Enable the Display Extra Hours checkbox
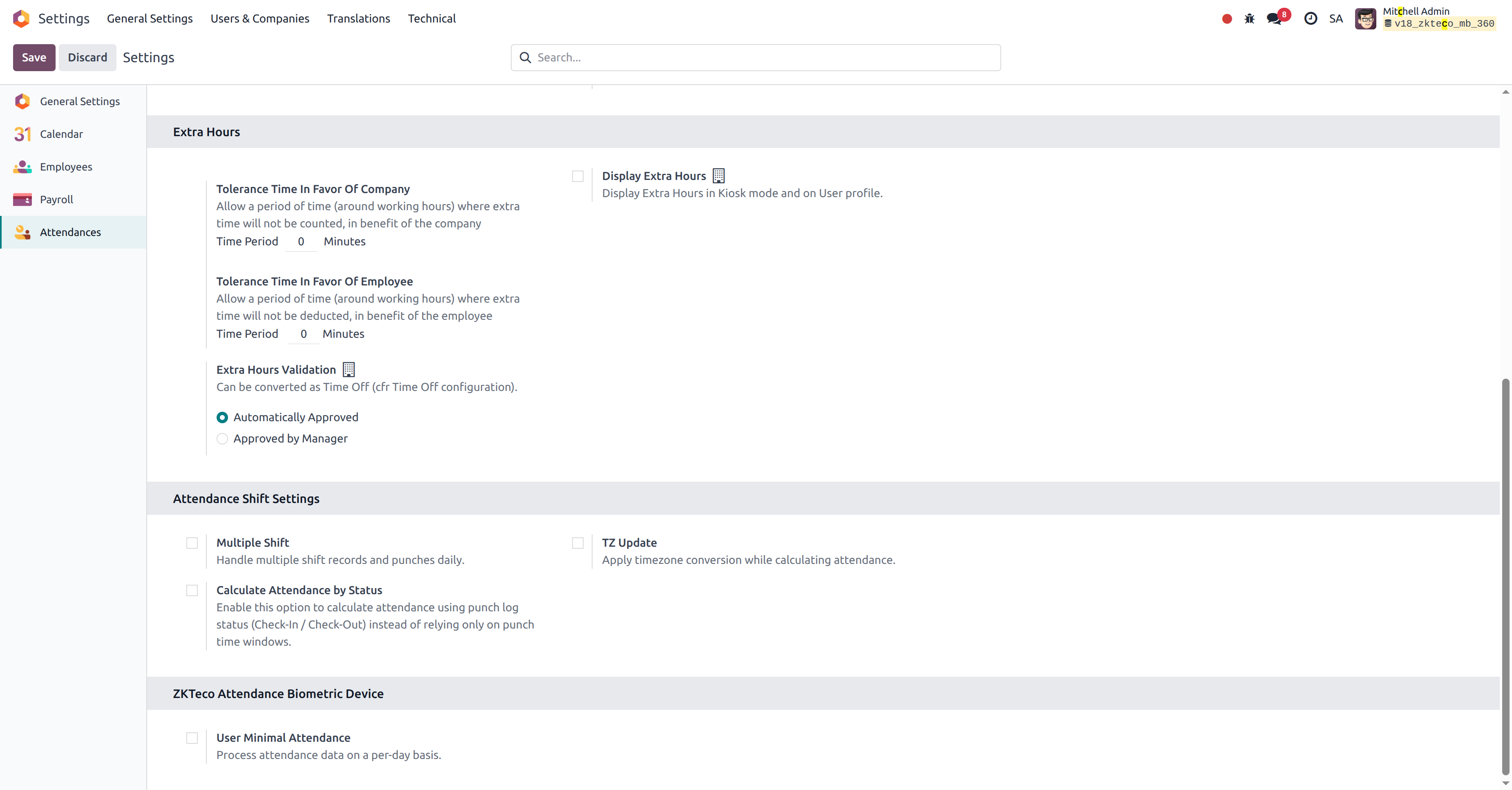 [577, 176]
